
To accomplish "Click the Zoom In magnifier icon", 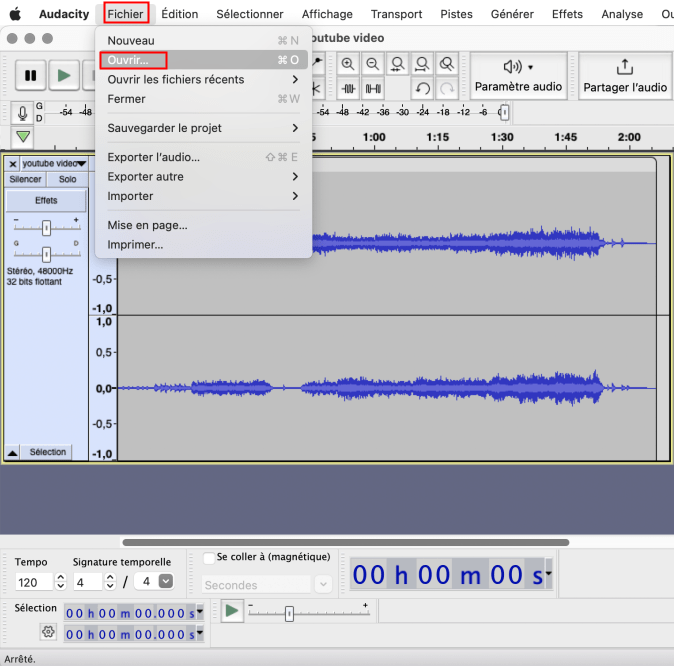I will click(348, 64).
